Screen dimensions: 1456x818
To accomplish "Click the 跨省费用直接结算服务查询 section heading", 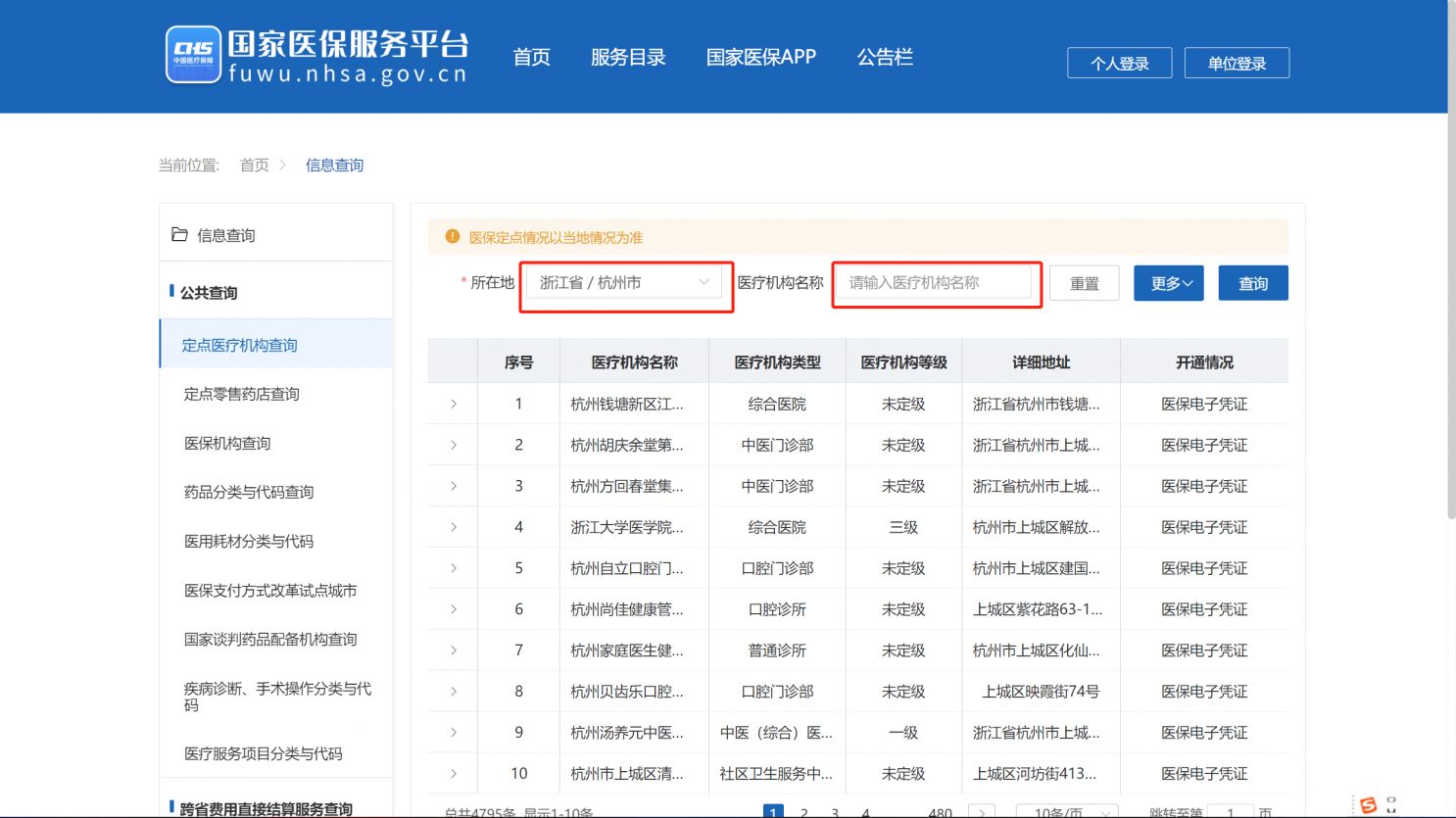I will 266,808.
